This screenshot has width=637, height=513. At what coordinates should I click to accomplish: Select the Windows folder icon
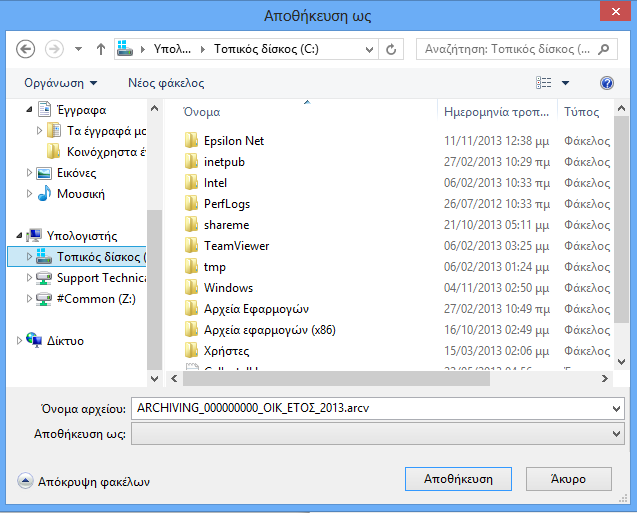click(191, 288)
